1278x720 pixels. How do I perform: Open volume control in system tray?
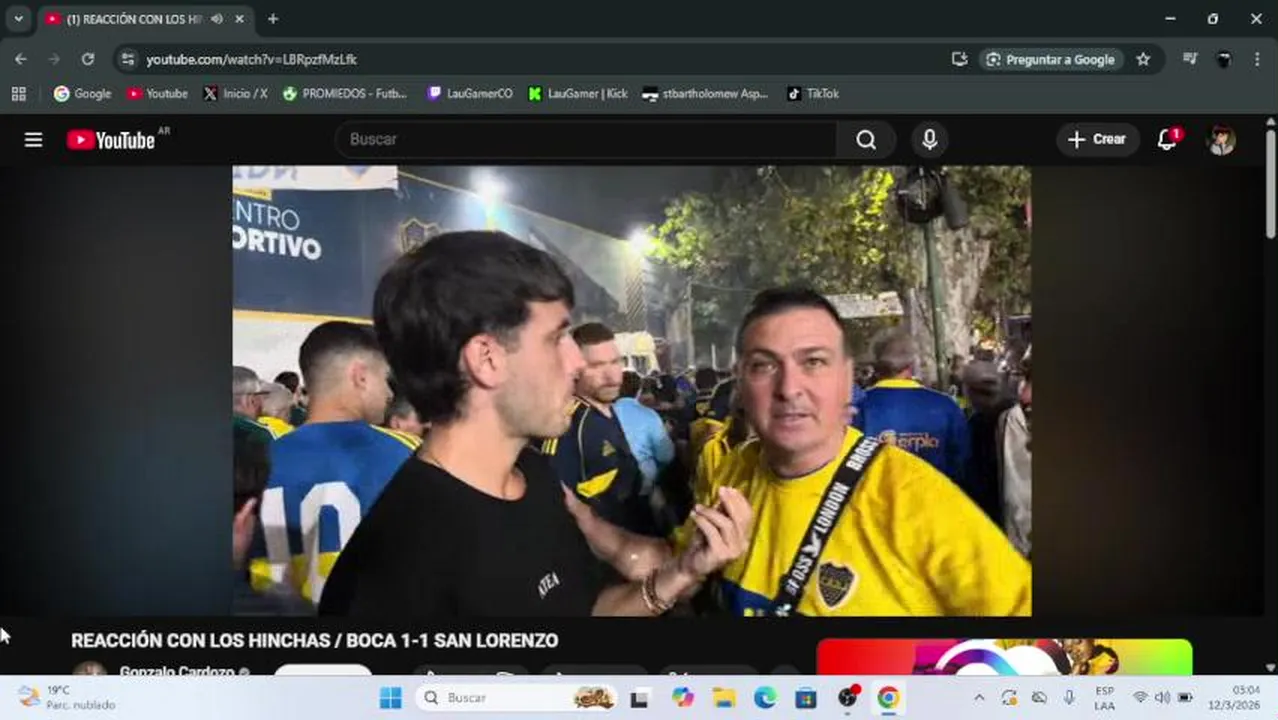click(x=1162, y=698)
